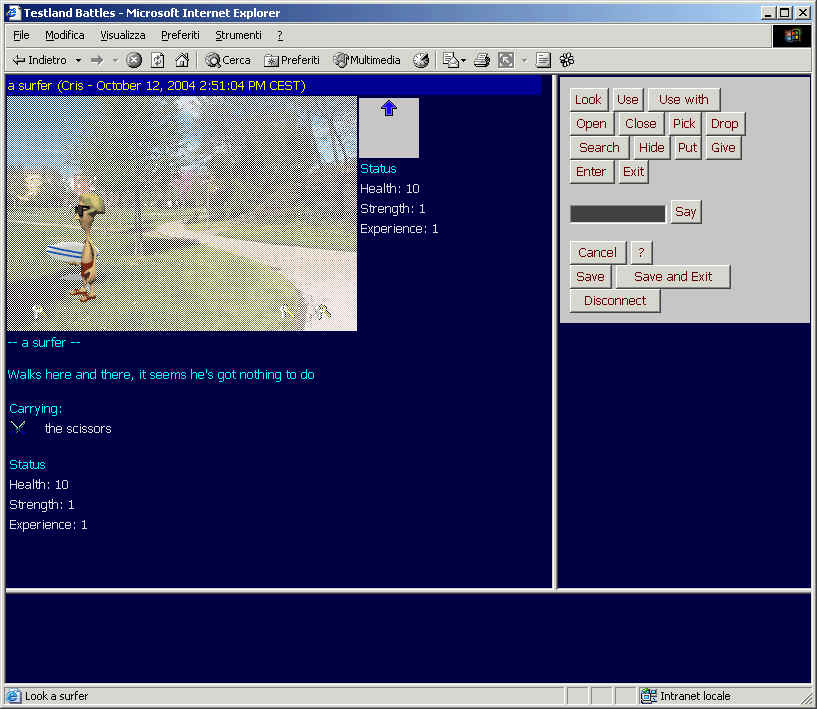Click the Save button

590,277
